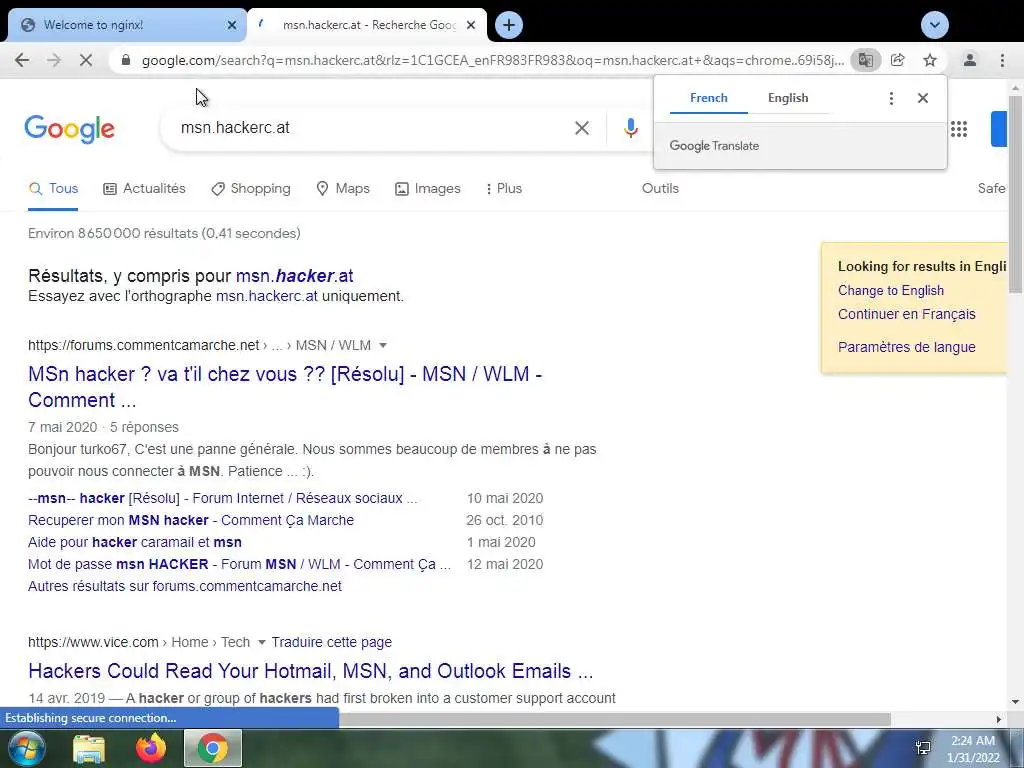Go back to the previous page
Viewport: 1024px width, 768px height.
pyautogui.click(x=22, y=60)
